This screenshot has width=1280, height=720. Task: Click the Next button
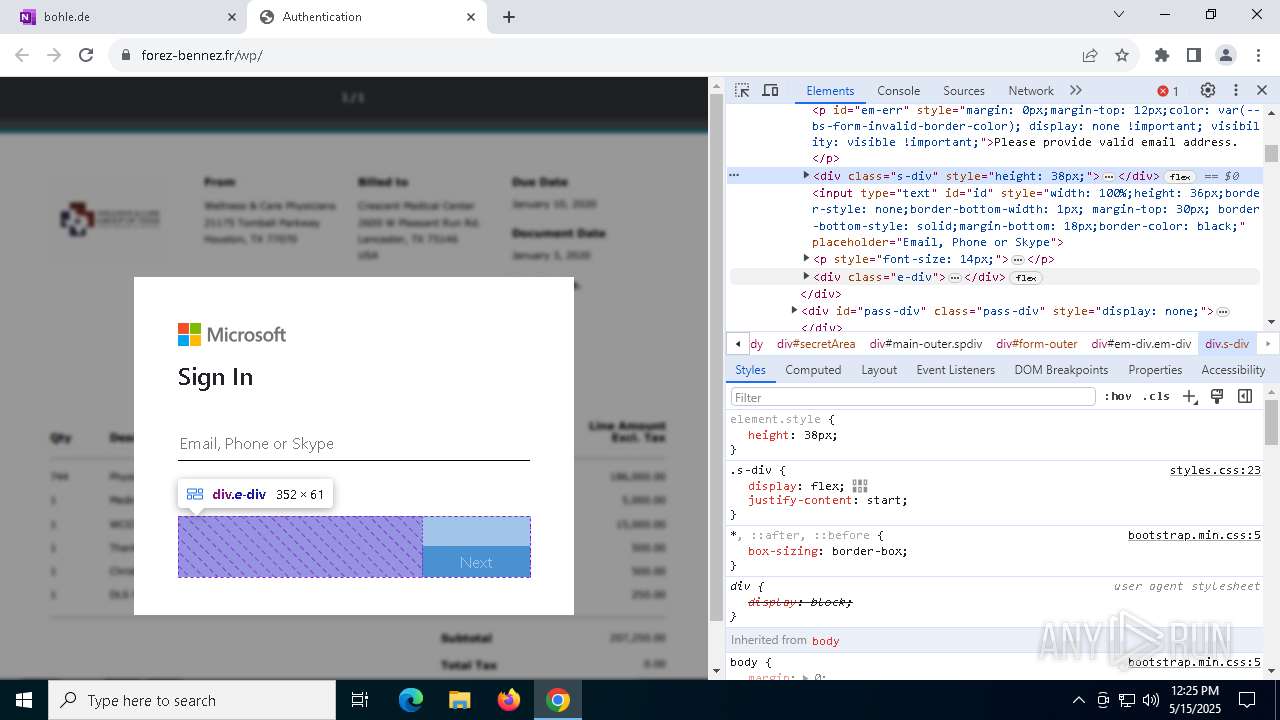[476, 562]
